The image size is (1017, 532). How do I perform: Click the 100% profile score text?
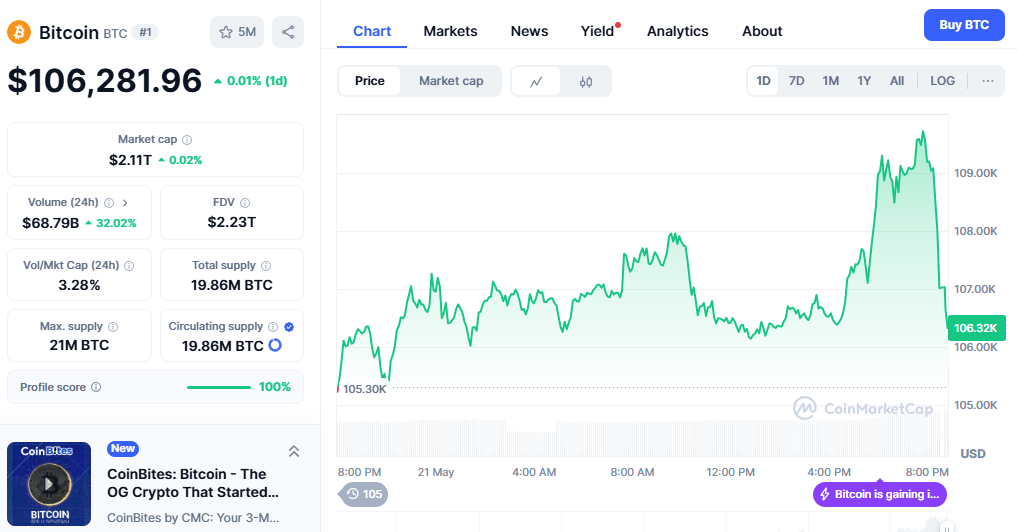(275, 387)
